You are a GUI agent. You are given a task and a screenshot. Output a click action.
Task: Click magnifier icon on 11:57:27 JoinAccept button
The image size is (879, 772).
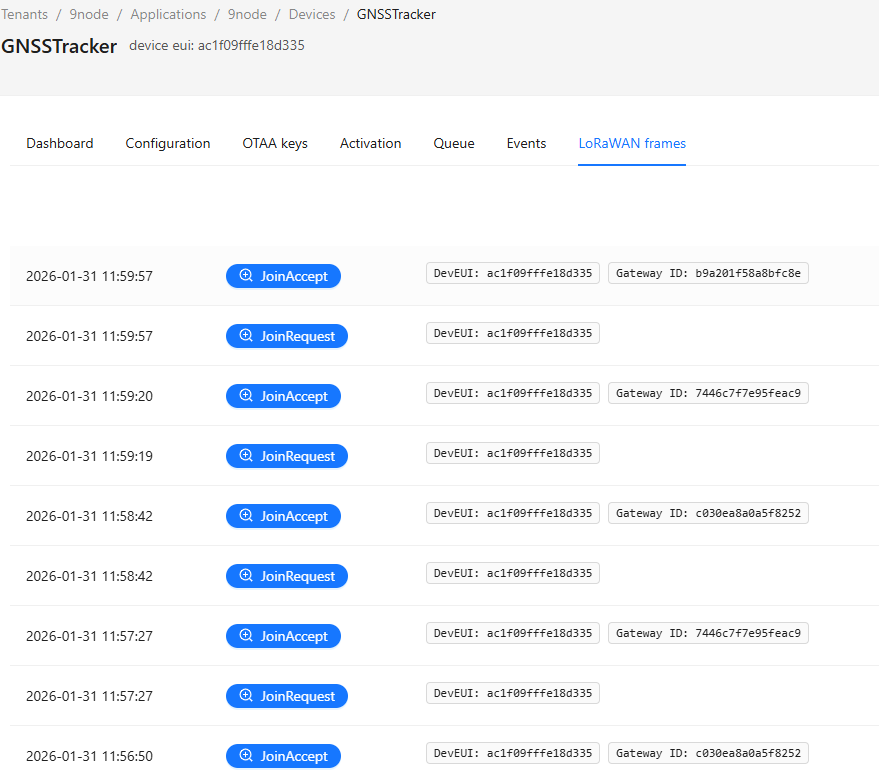coord(245,636)
